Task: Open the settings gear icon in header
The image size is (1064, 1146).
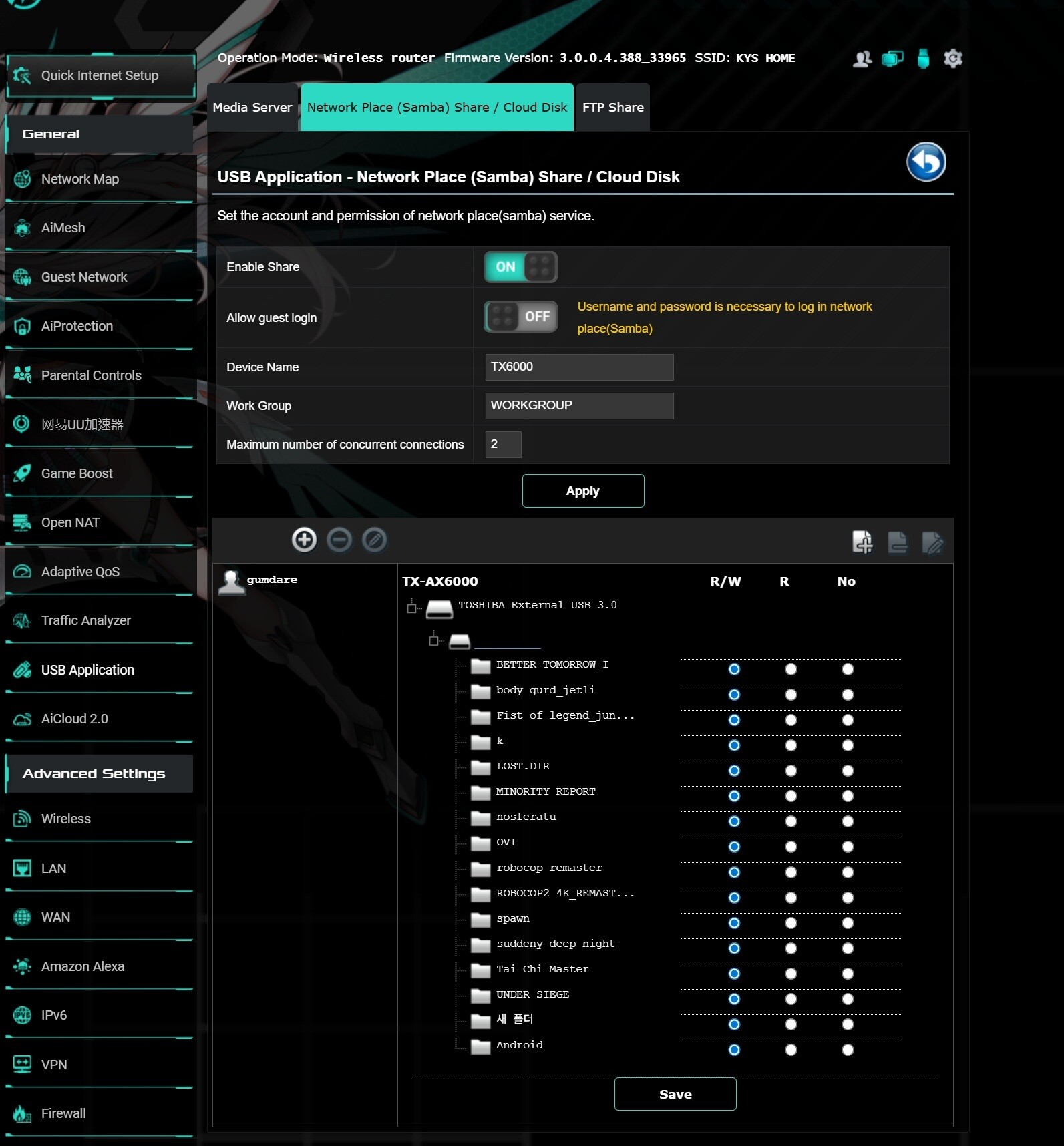Action: click(x=953, y=59)
